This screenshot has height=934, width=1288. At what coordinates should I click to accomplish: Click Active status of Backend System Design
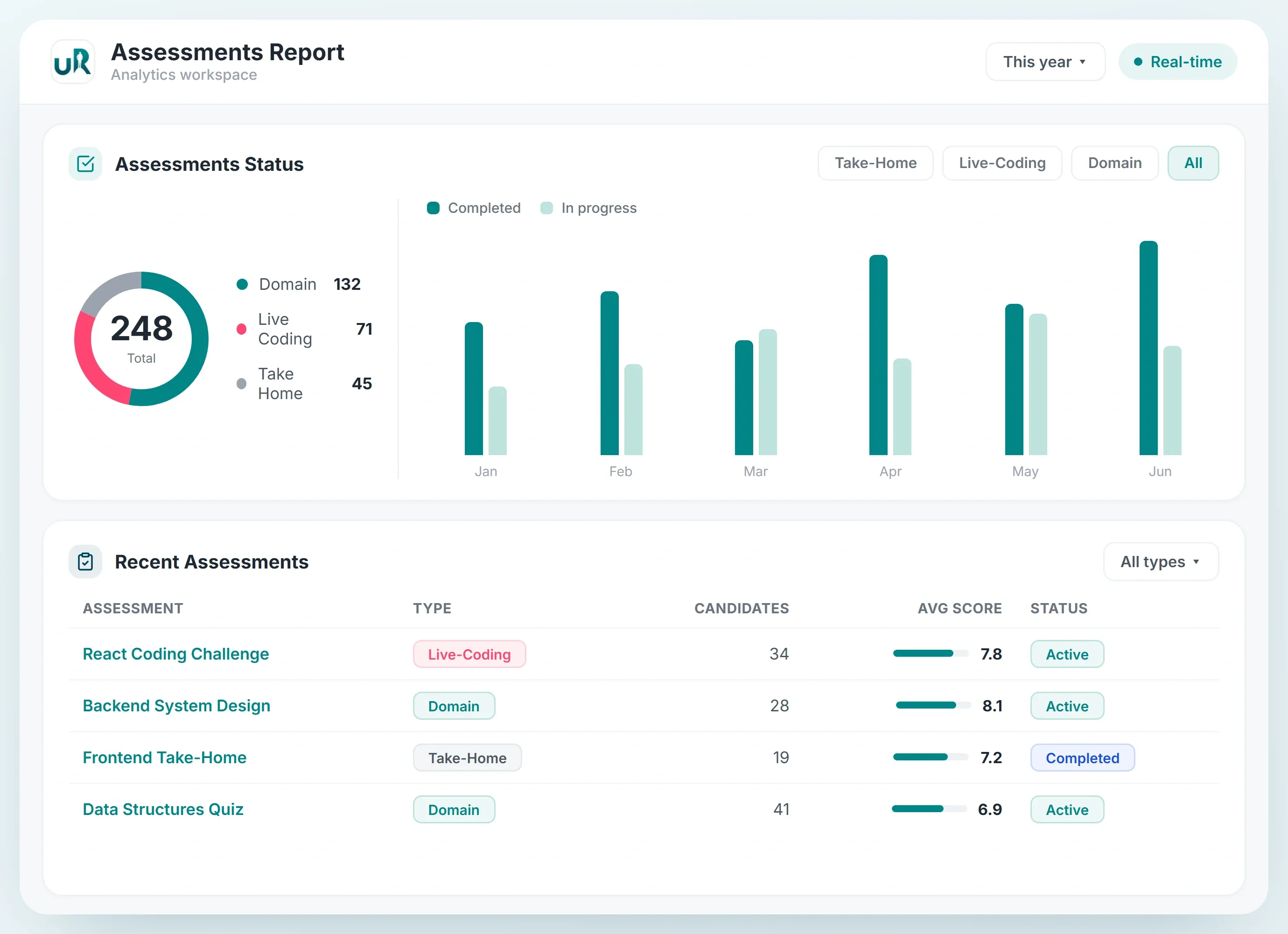tap(1067, 706)
